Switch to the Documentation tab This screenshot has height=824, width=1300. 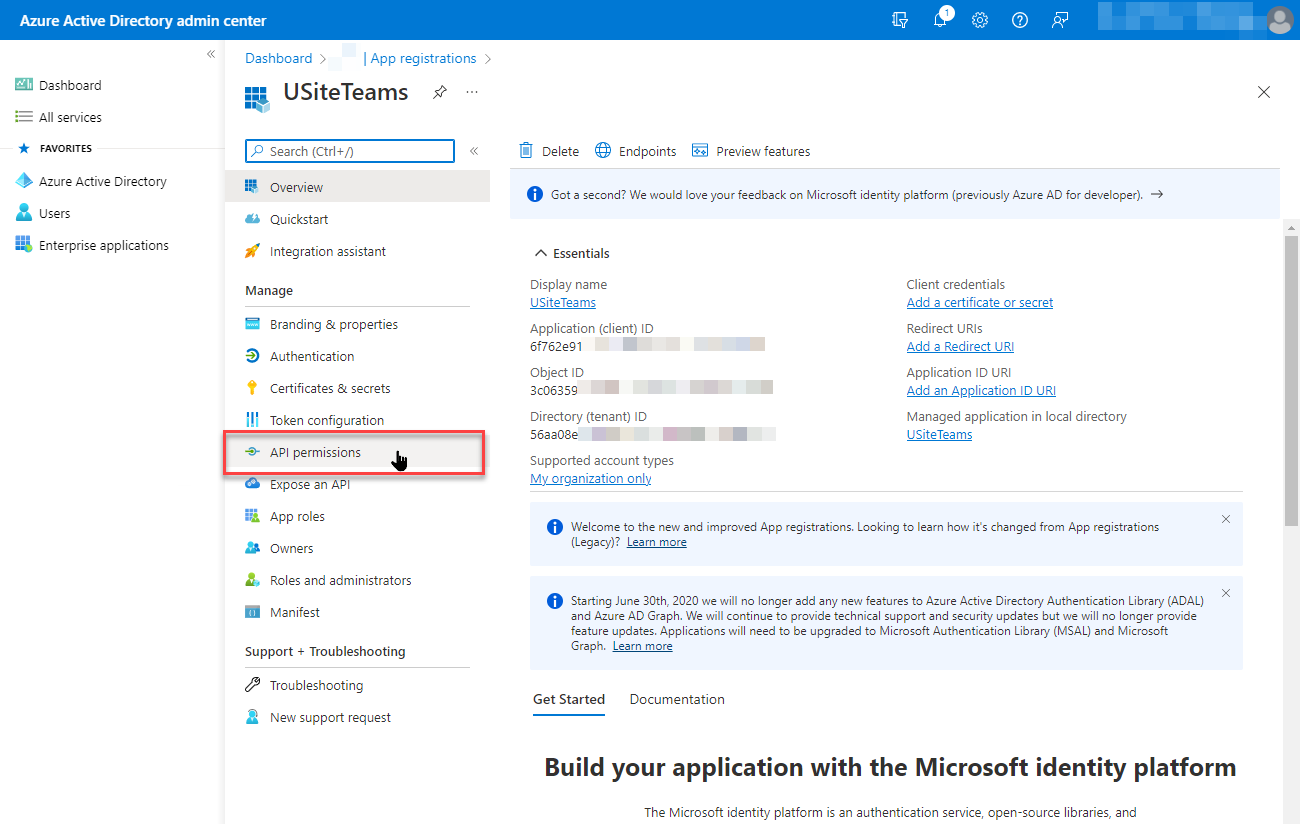click(677, 699)
